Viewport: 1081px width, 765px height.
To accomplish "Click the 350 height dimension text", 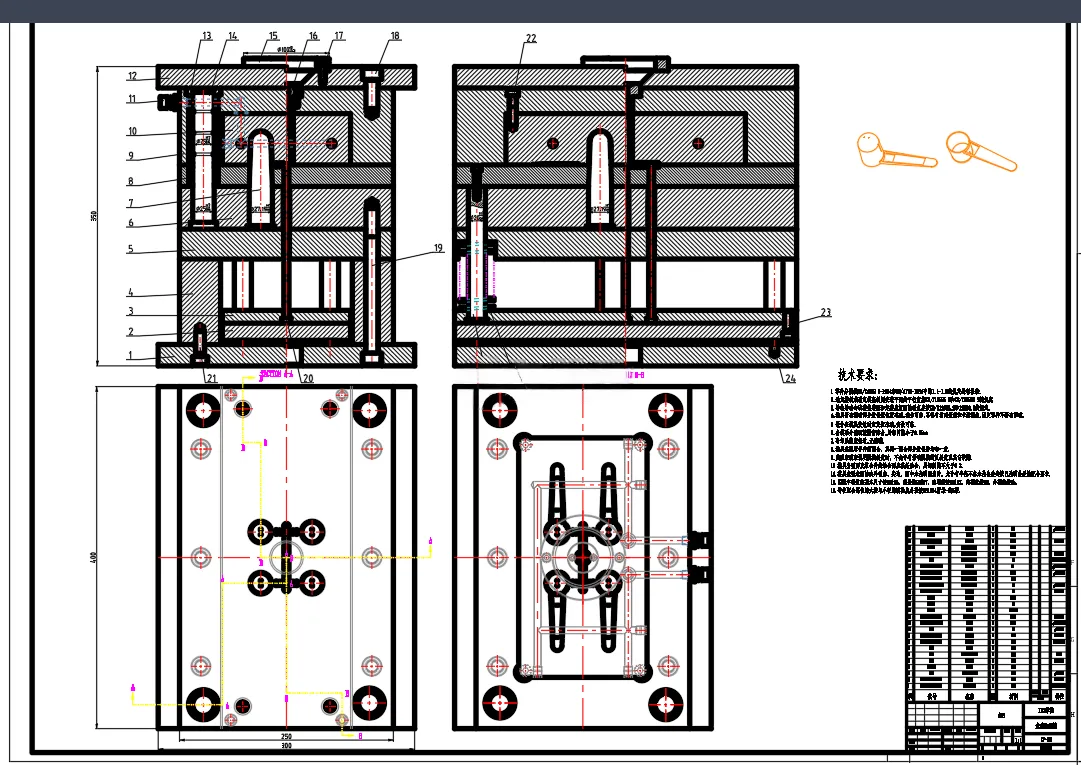I will (x=94, y=216).
